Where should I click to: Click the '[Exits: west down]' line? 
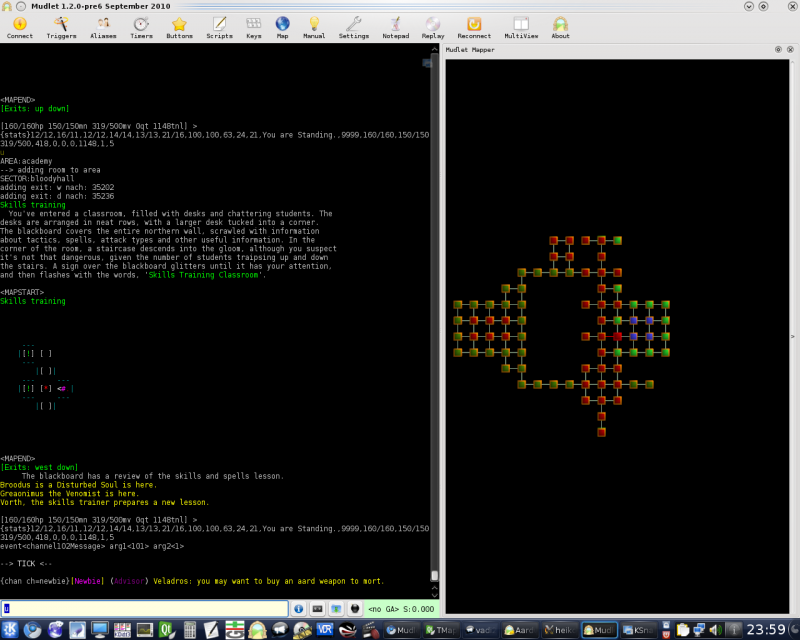(39, 467)
